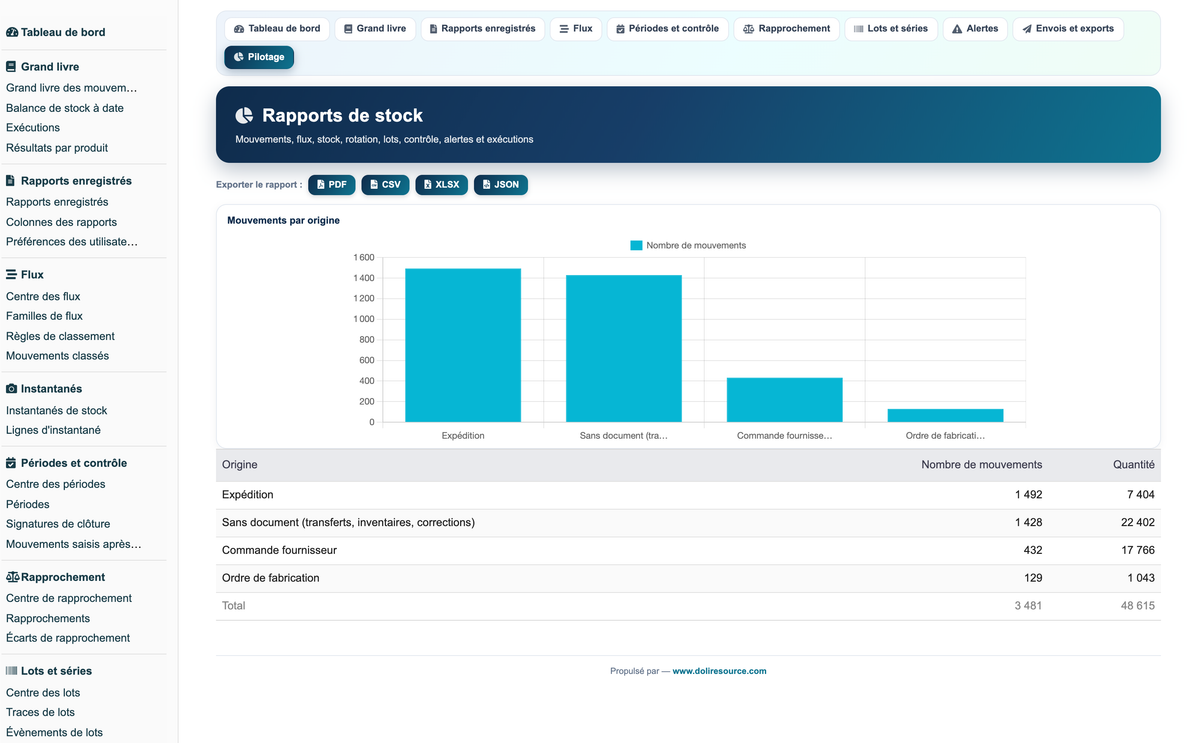Export the report as XLSX

pos(442,185)
